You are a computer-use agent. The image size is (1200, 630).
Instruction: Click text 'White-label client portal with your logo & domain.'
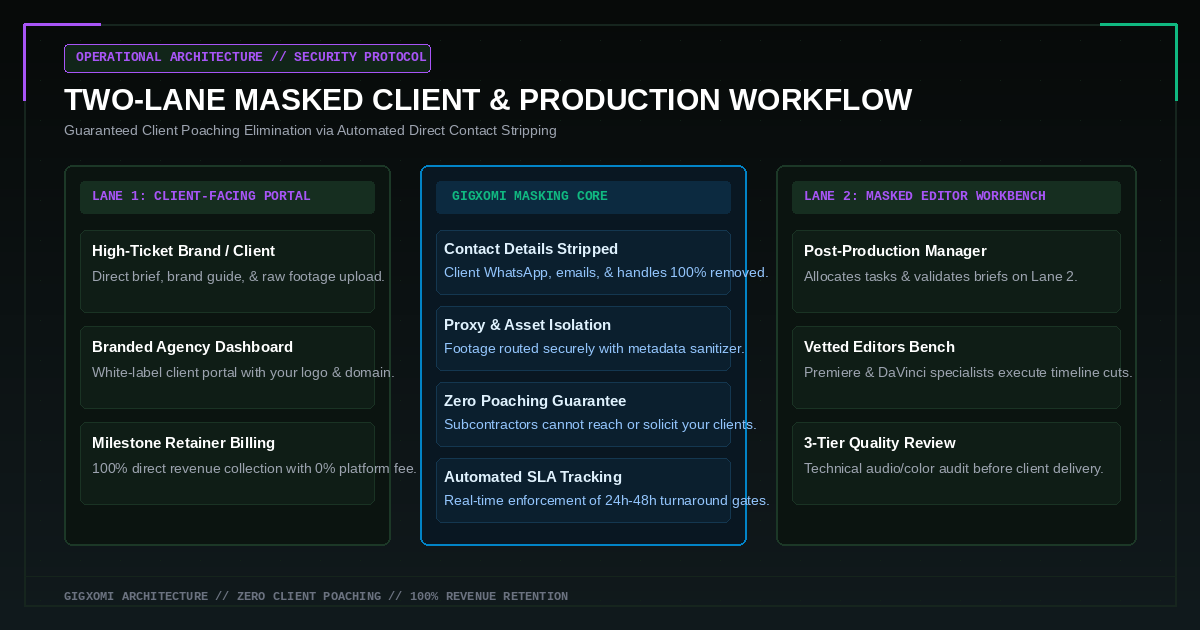click(243, 373)
